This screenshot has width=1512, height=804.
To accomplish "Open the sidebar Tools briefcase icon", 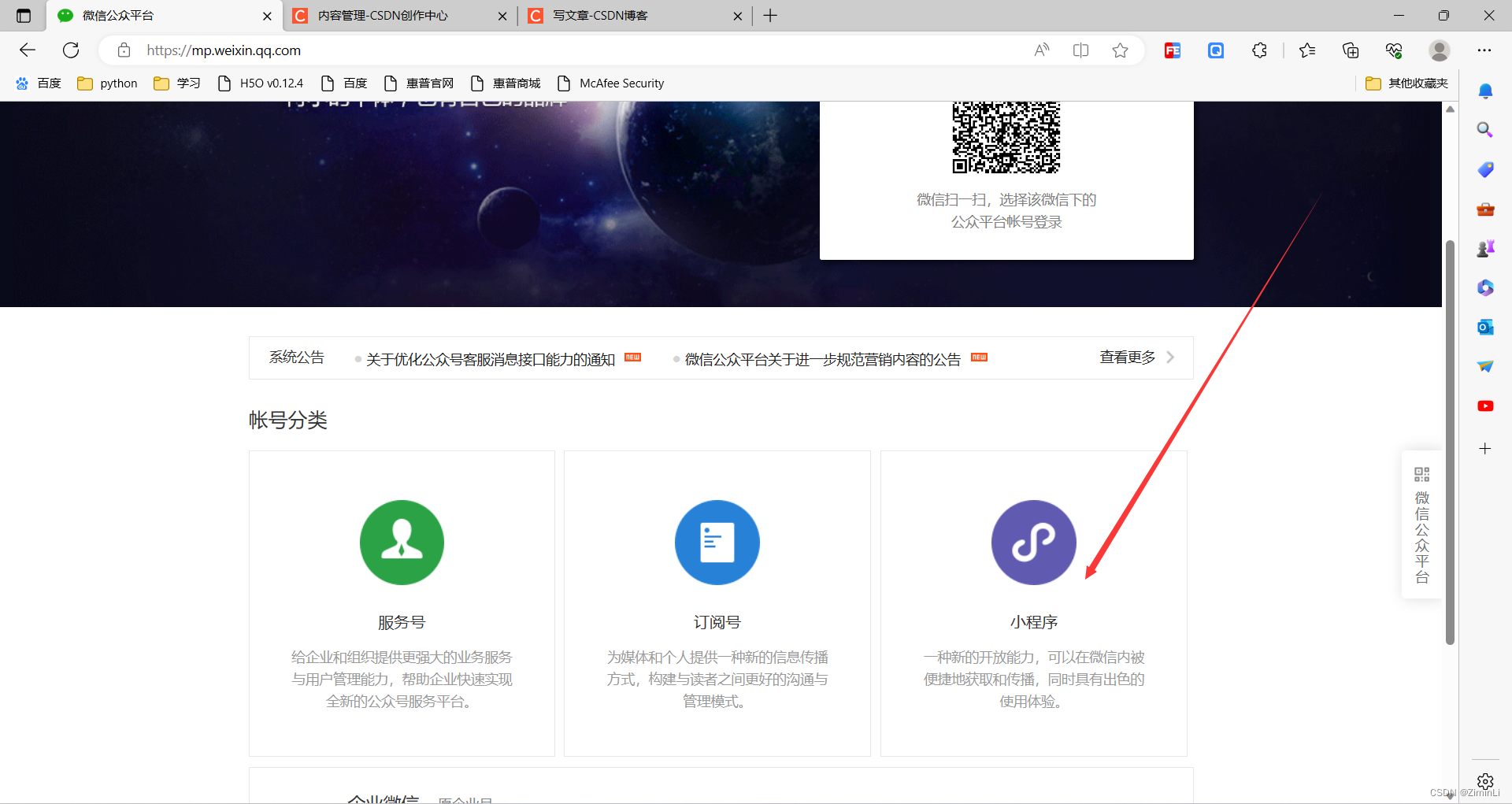I will pyautogui.click(x=1485, y=209).
